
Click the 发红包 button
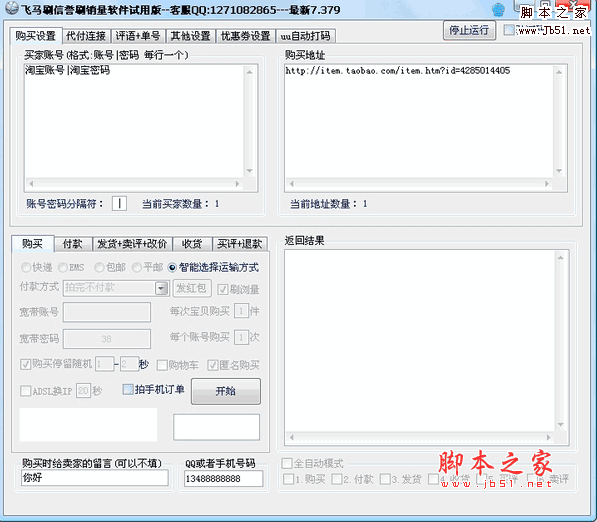point(192,288)
